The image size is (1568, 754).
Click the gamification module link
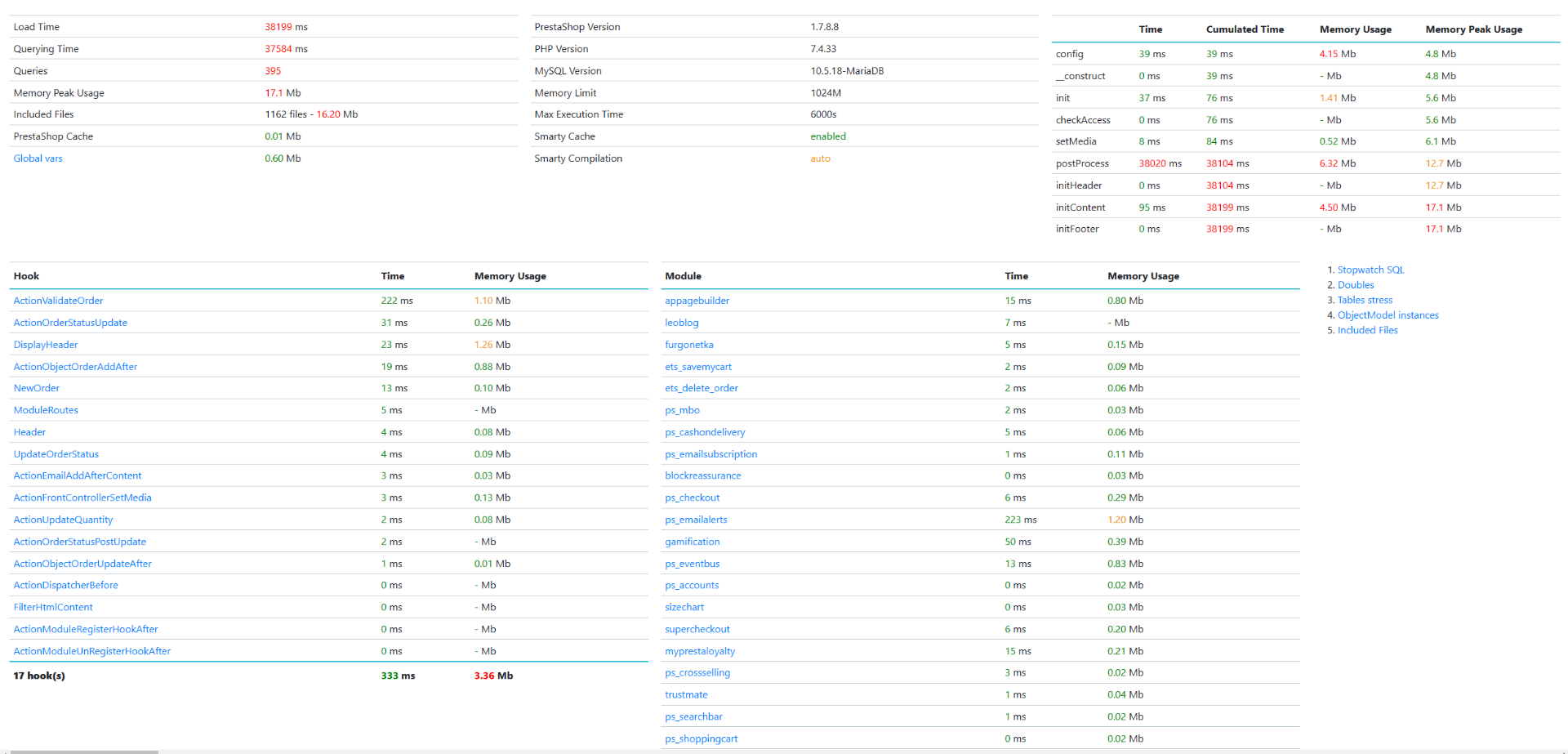693,542
